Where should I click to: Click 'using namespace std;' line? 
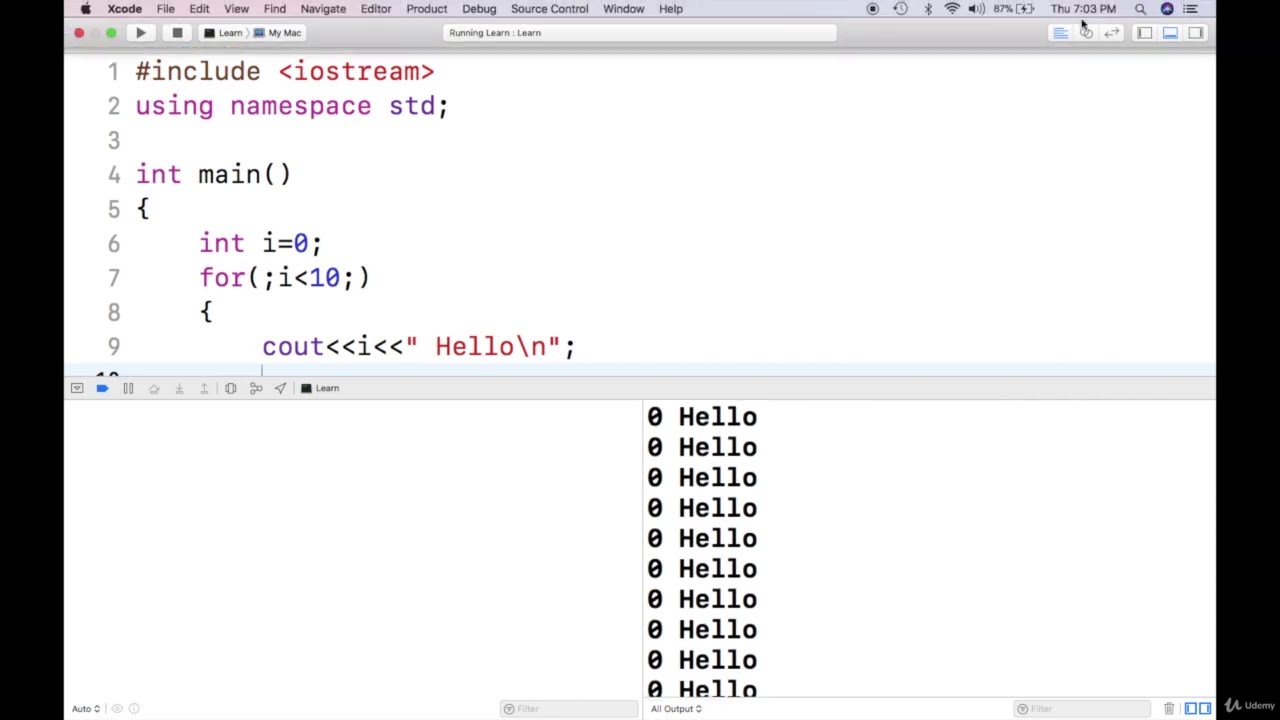pyautogui.click(x=292, y=106)
